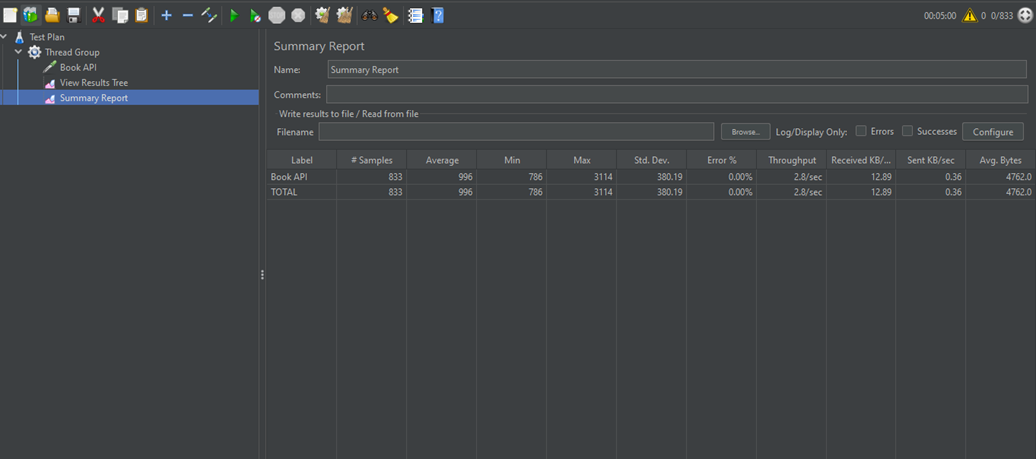Click the Thread Group gear icon
The width and height of the screenshot is (1036, 459).
[34, 52]
